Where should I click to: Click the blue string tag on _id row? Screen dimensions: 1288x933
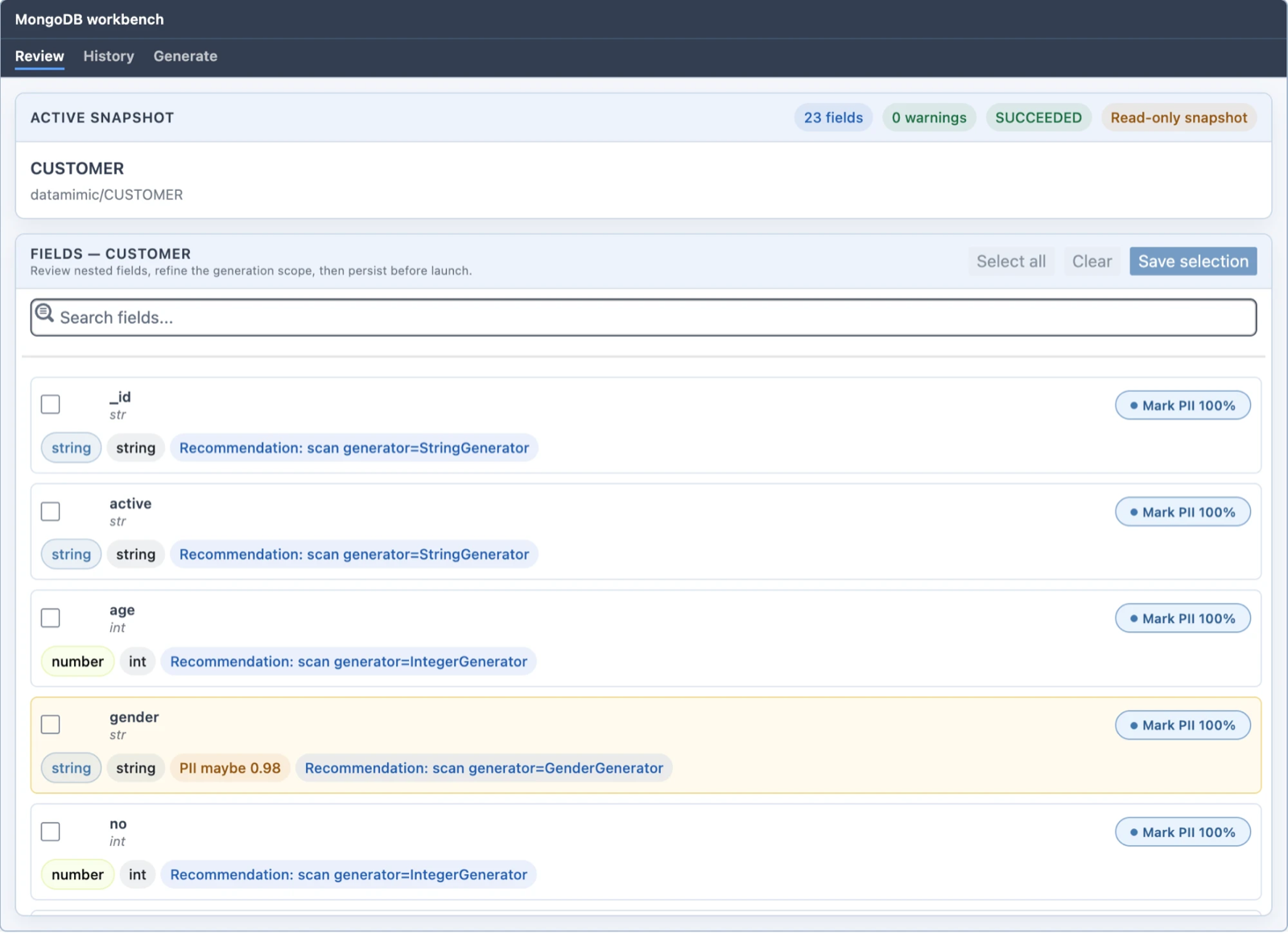pos(71,448)
